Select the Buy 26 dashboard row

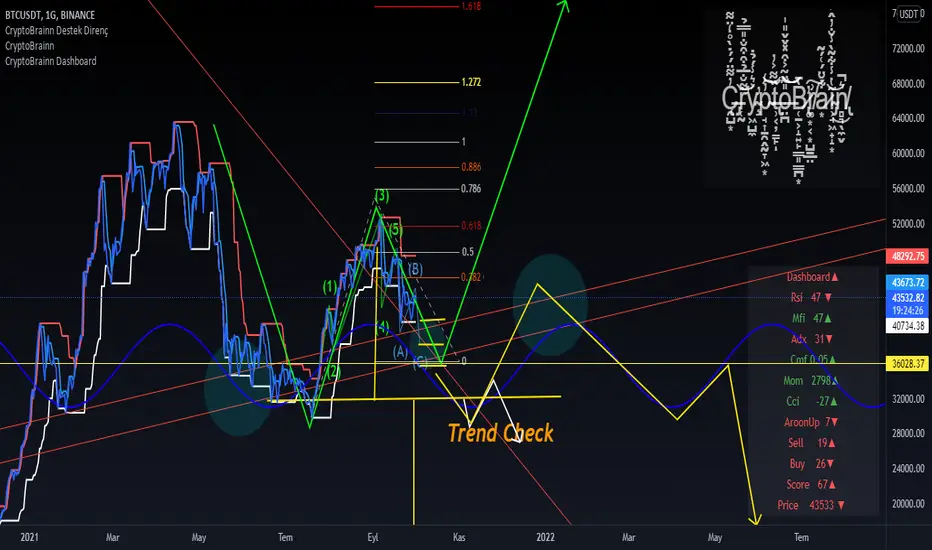812,464
